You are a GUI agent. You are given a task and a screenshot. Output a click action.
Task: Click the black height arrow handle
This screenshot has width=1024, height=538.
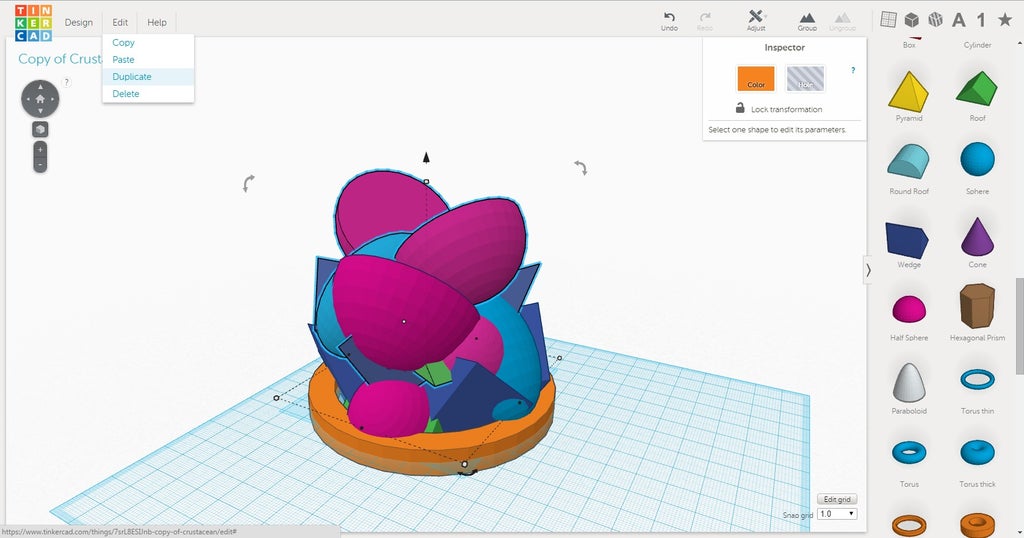click(426, 157)
